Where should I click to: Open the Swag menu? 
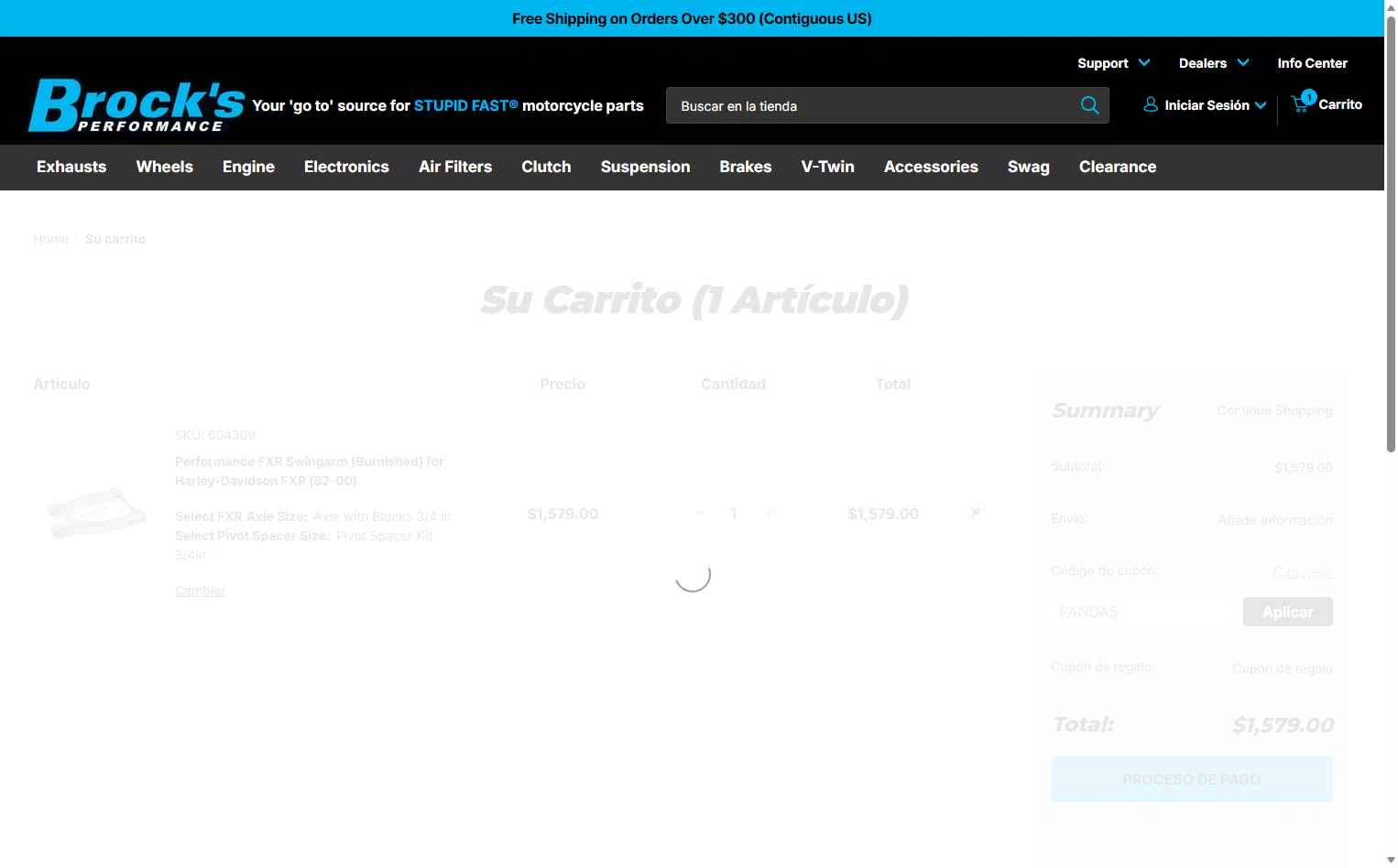[1029, 167]
